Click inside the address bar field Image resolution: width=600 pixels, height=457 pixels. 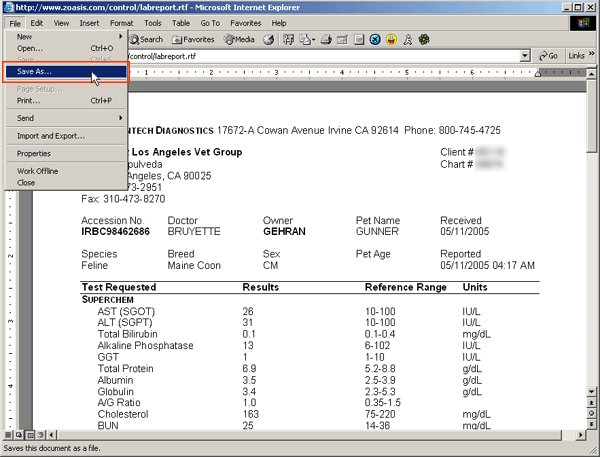pyautogui.click(x=323, y=56)
